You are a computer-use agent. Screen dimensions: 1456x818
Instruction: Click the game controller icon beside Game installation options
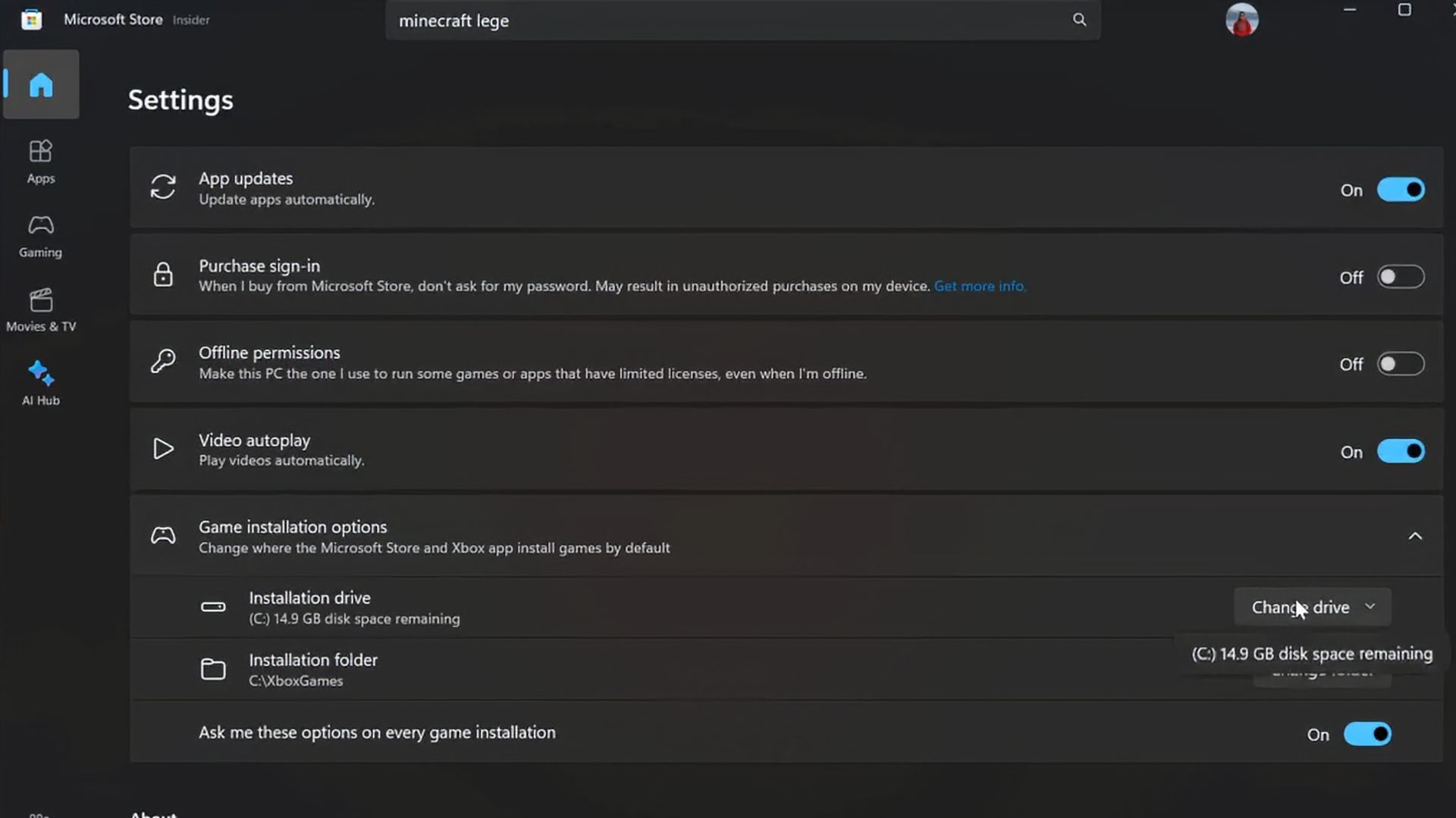(163, 535)
